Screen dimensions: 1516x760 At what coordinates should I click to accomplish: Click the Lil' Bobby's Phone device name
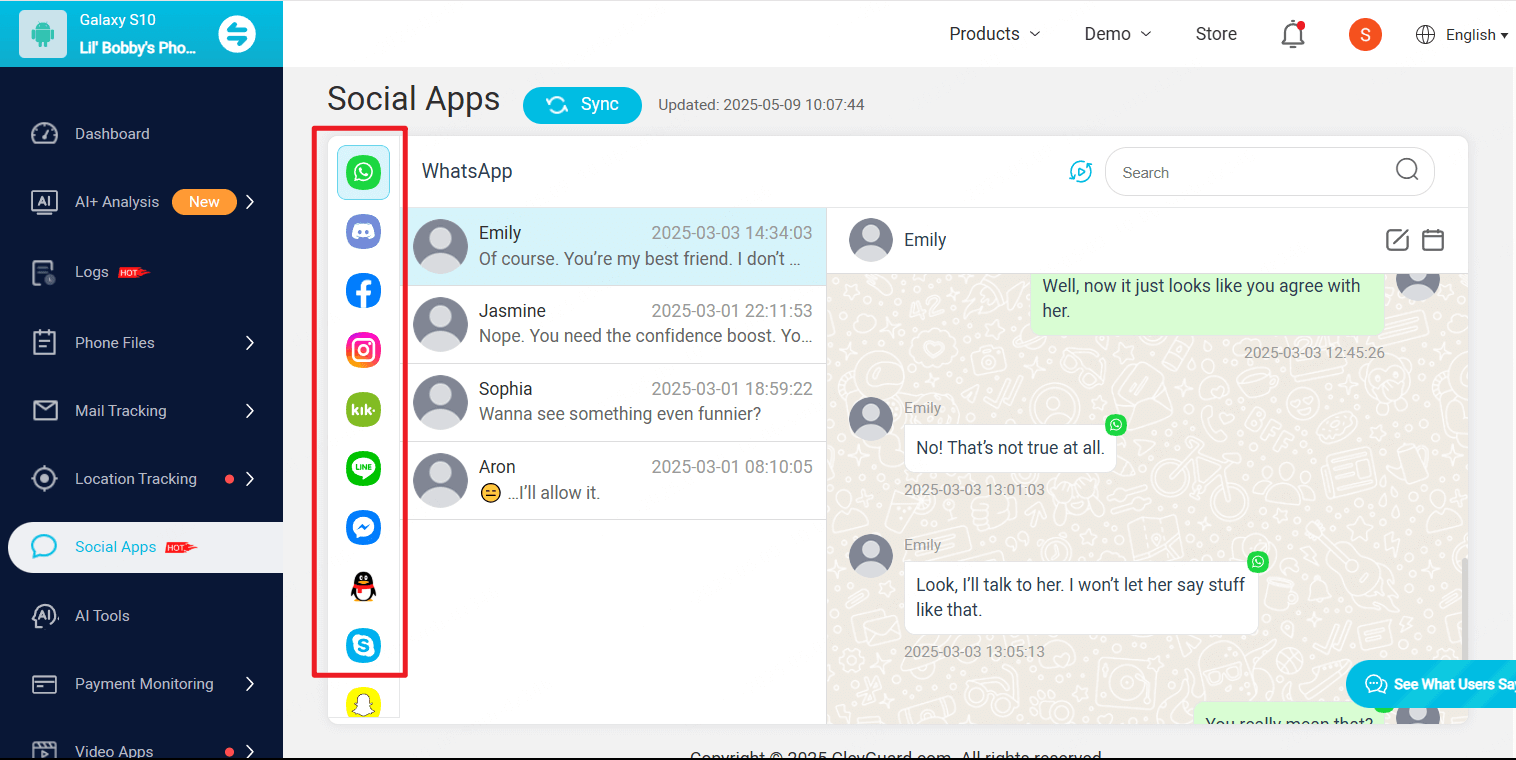(138, 47)
